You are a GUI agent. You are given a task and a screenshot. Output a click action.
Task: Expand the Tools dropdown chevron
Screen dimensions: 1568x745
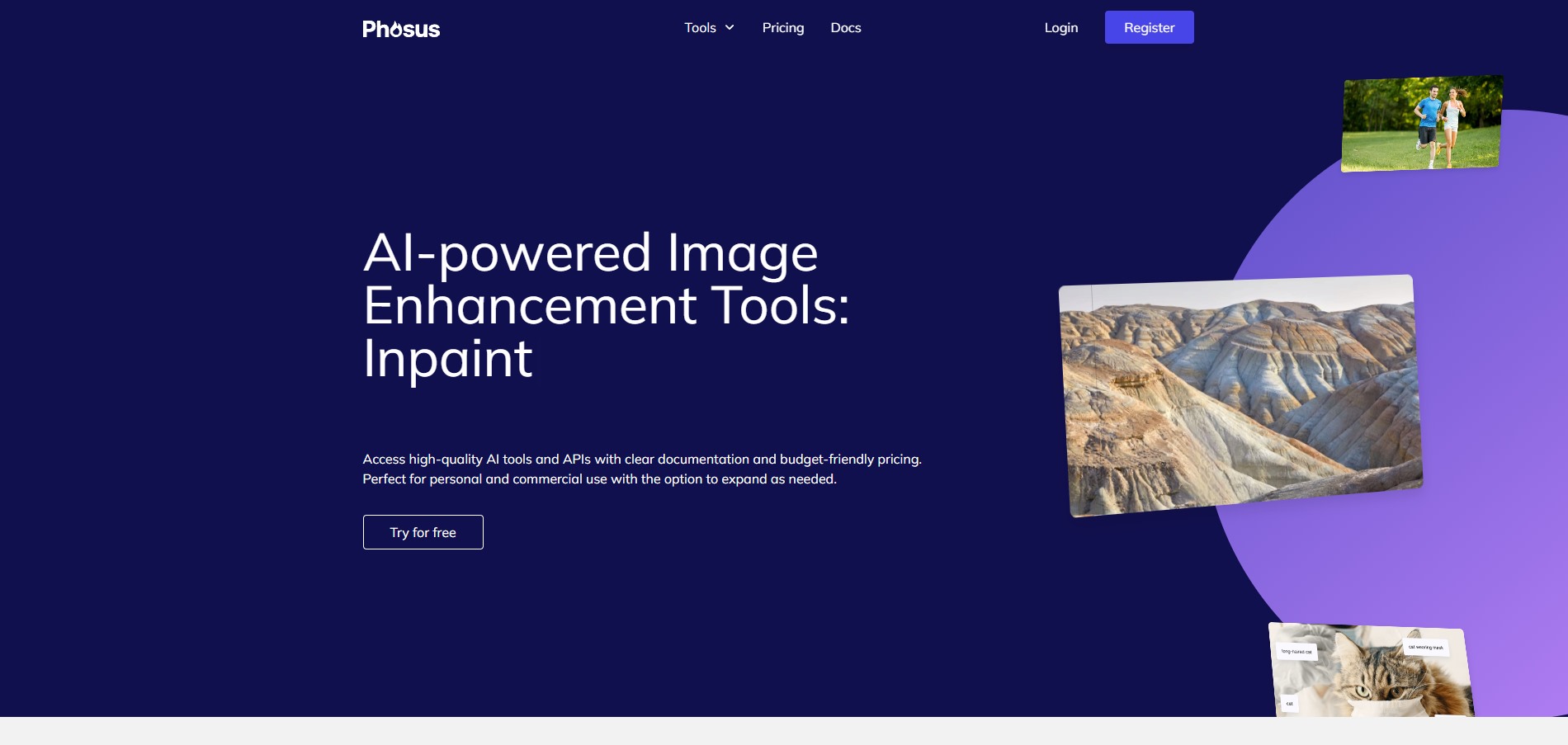(730, 28)
